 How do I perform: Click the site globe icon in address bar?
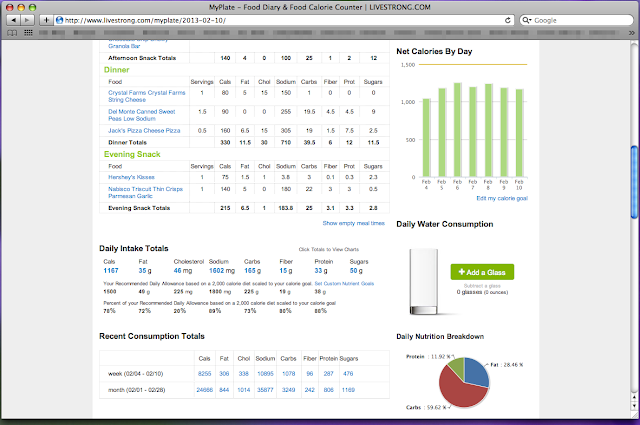[x=60, y=20]
